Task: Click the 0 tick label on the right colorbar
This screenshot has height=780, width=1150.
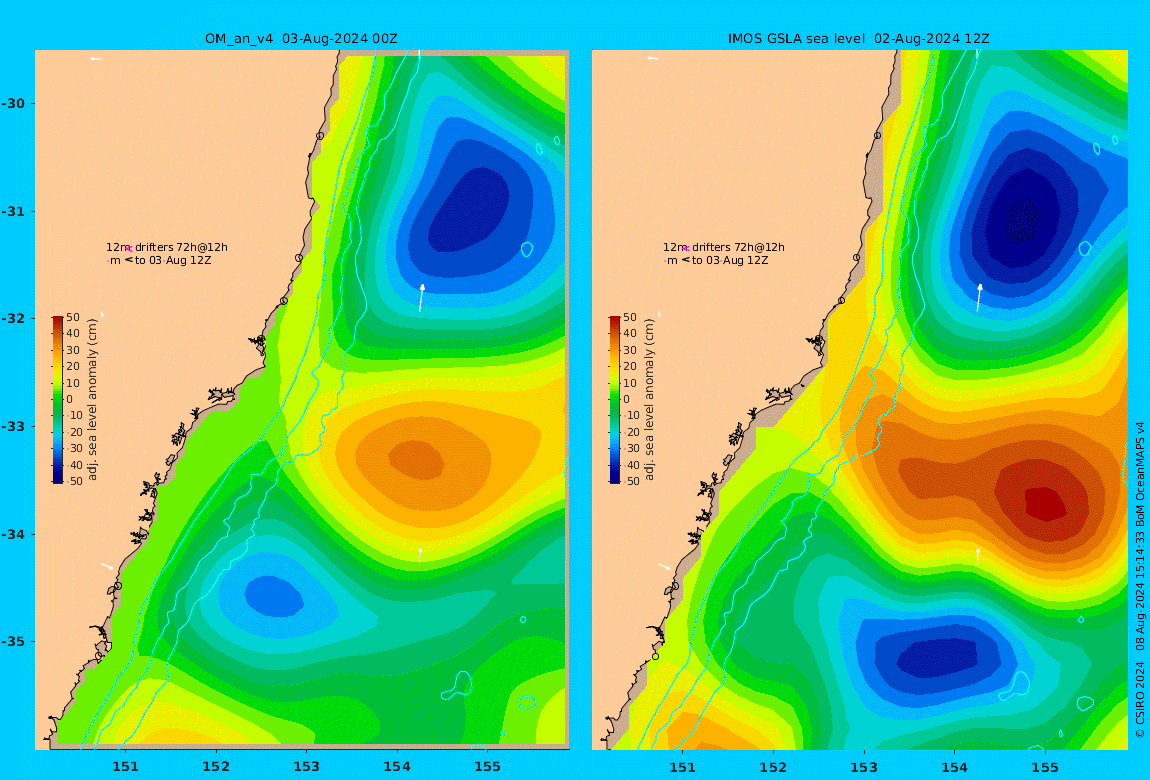Action: 626,400
